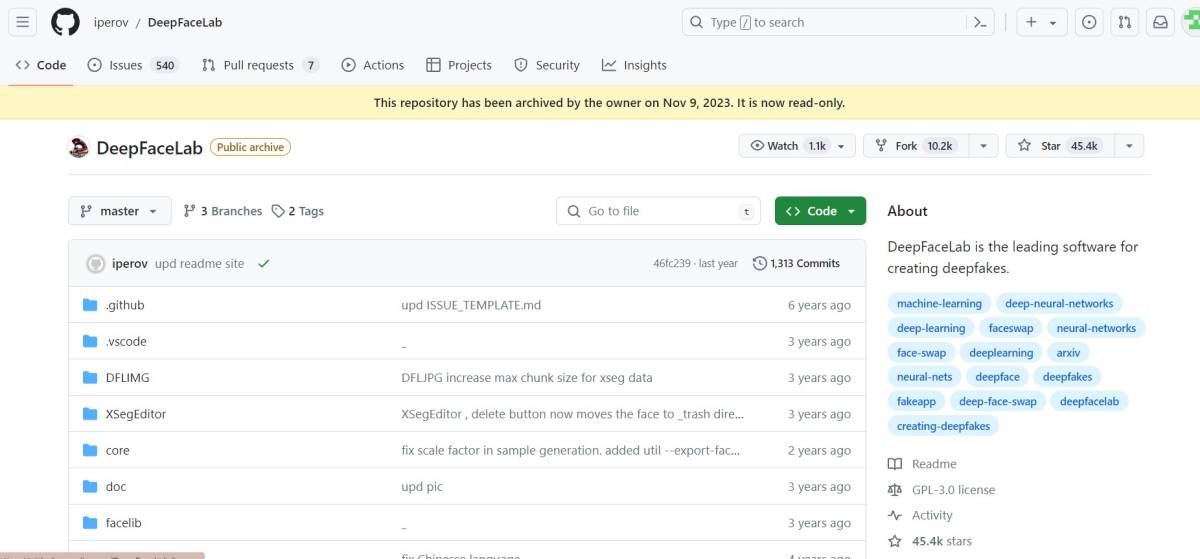The width and height of the screenshot is (1200, 559).
Task: Open the green Code clone dropdown
Action: coord(821,211)
